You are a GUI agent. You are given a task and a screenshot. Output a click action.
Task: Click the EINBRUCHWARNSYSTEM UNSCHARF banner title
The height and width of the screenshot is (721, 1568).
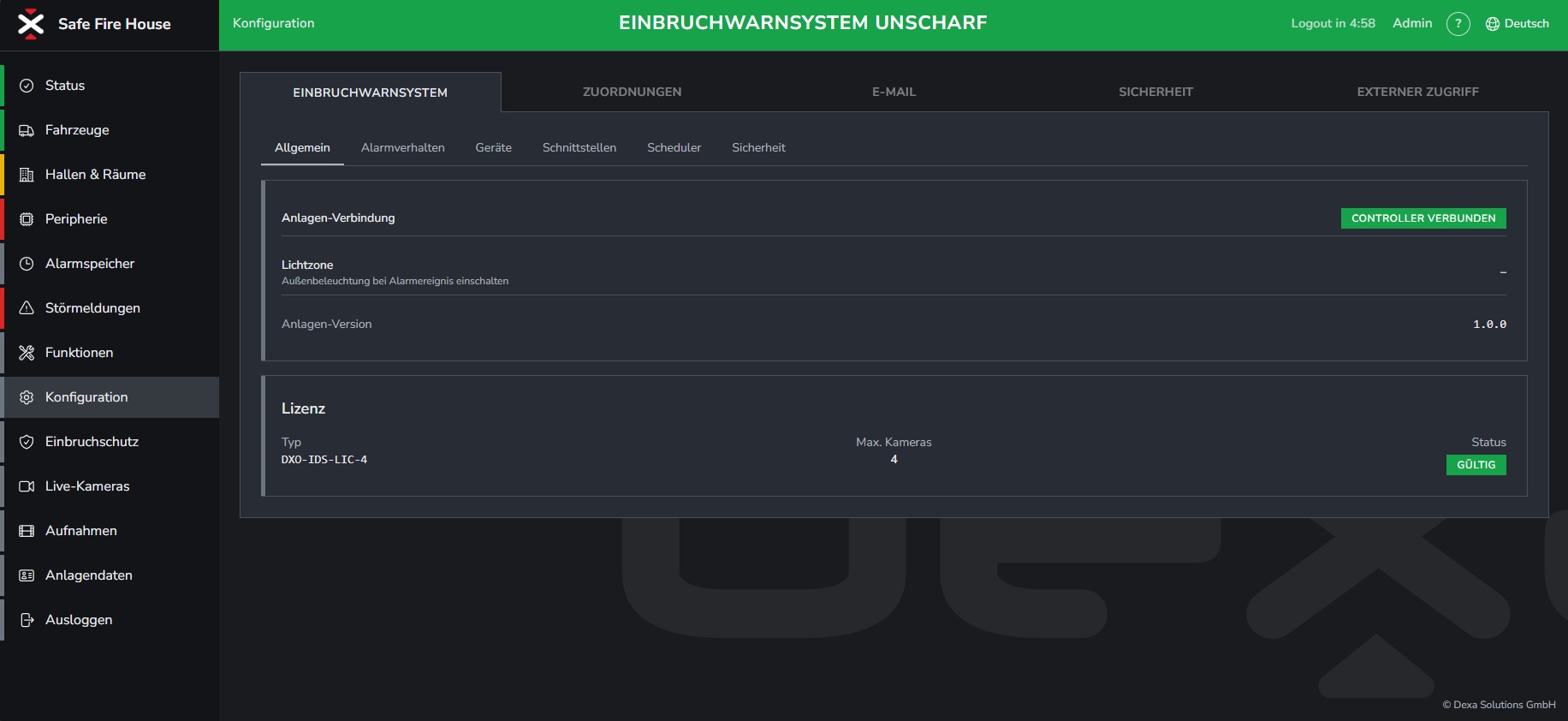[x=803, y=23]
